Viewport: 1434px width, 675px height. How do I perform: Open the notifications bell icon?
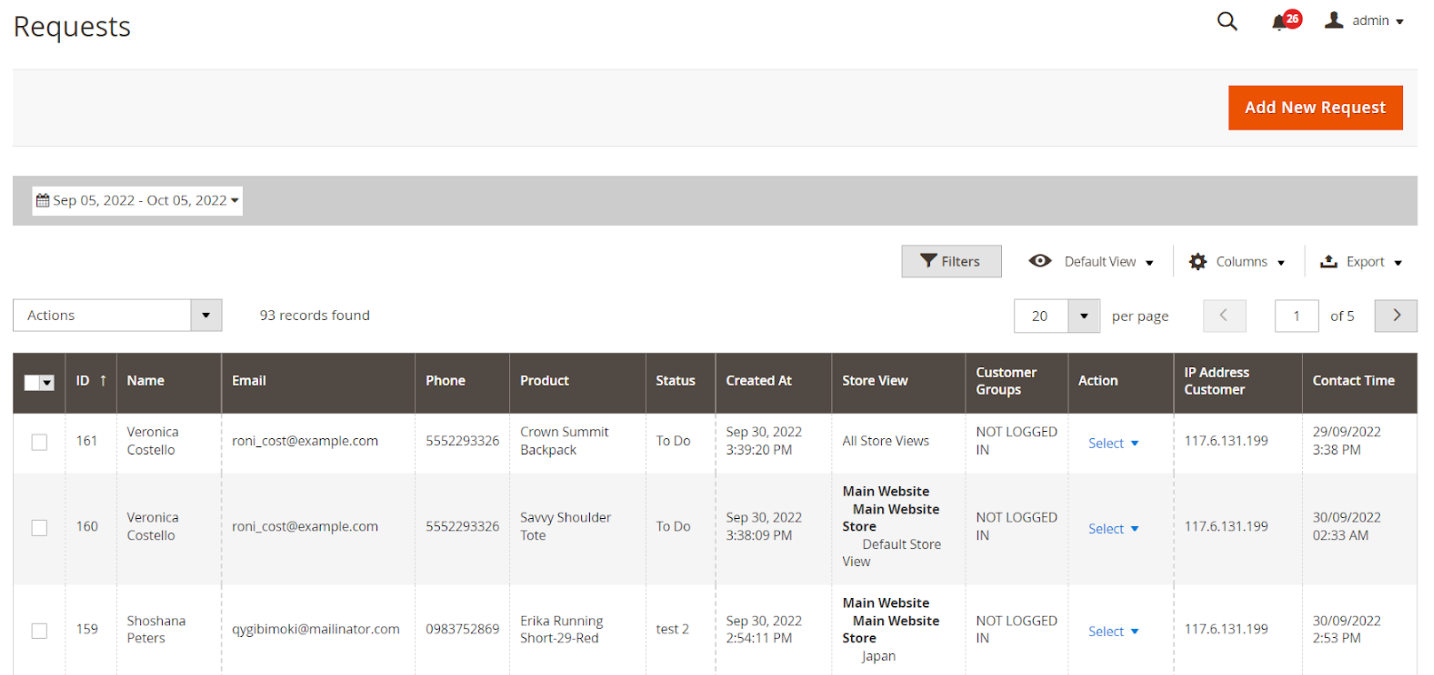pyautogui.click(x=1279, y=22)
